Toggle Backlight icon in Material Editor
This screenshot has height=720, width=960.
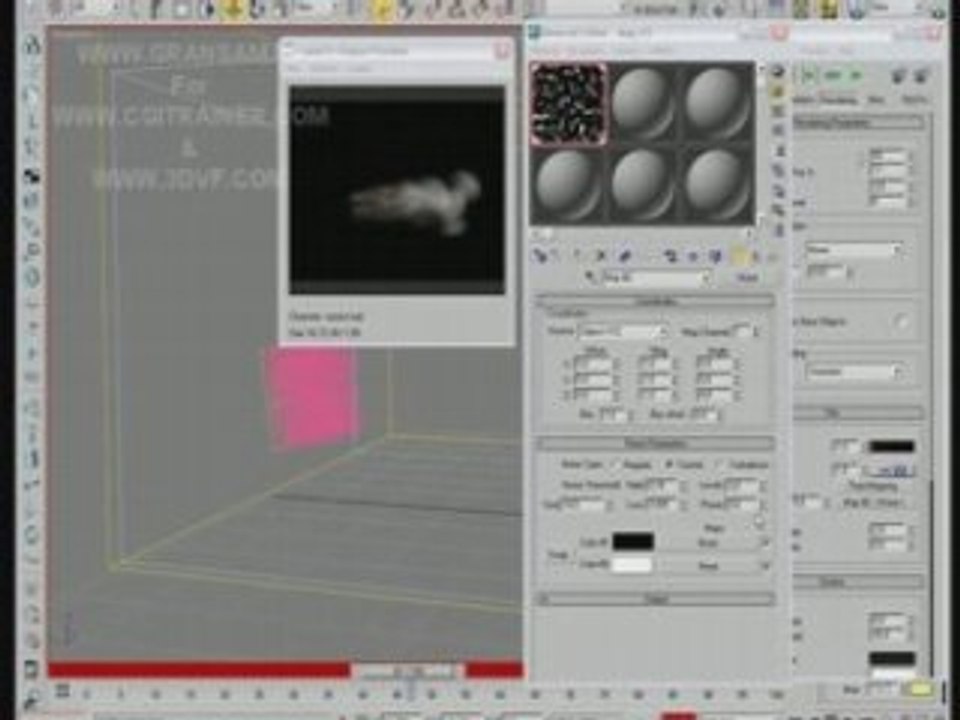778,91
